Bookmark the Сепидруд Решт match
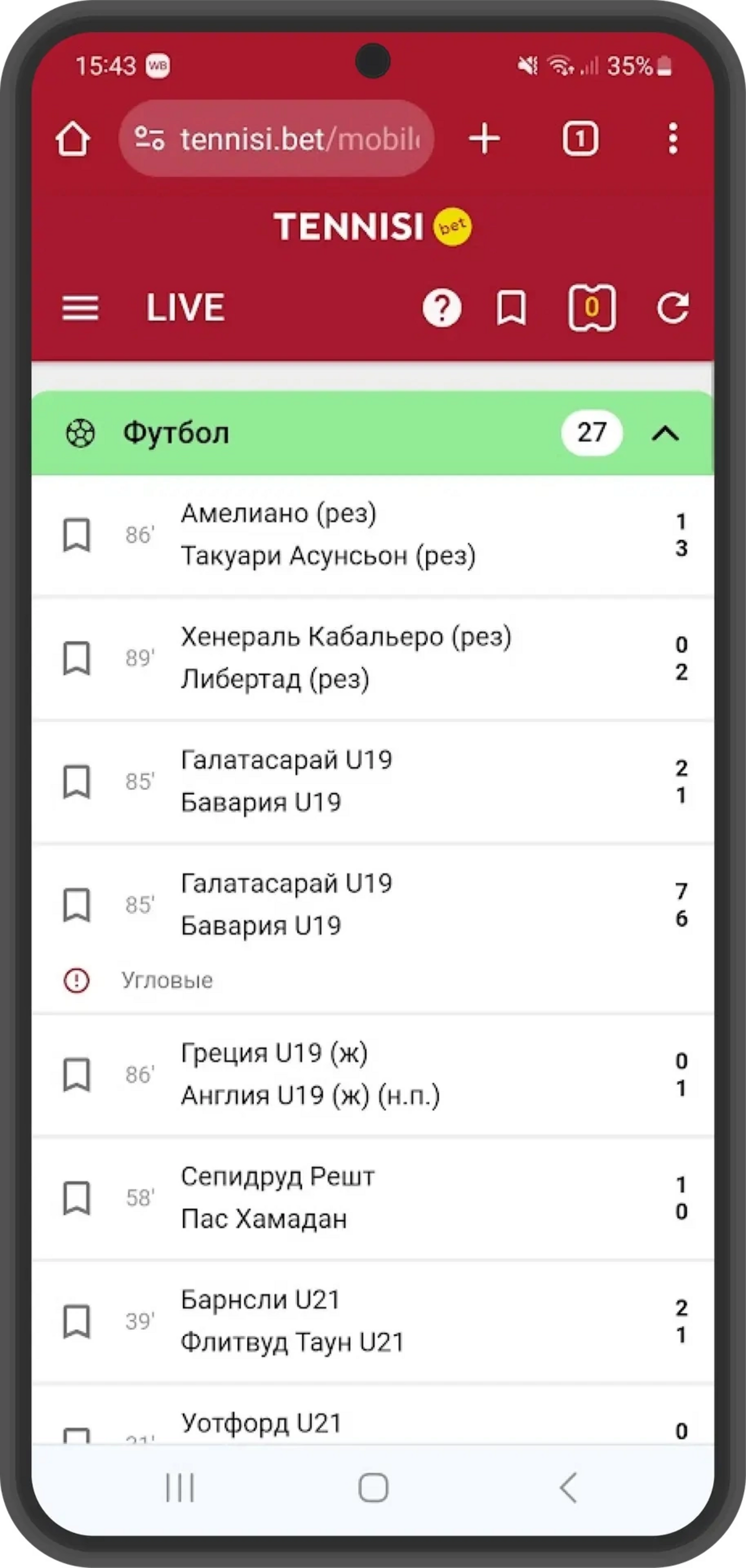The width and height of the screenshot is (746, 1568). point(77,1198)
